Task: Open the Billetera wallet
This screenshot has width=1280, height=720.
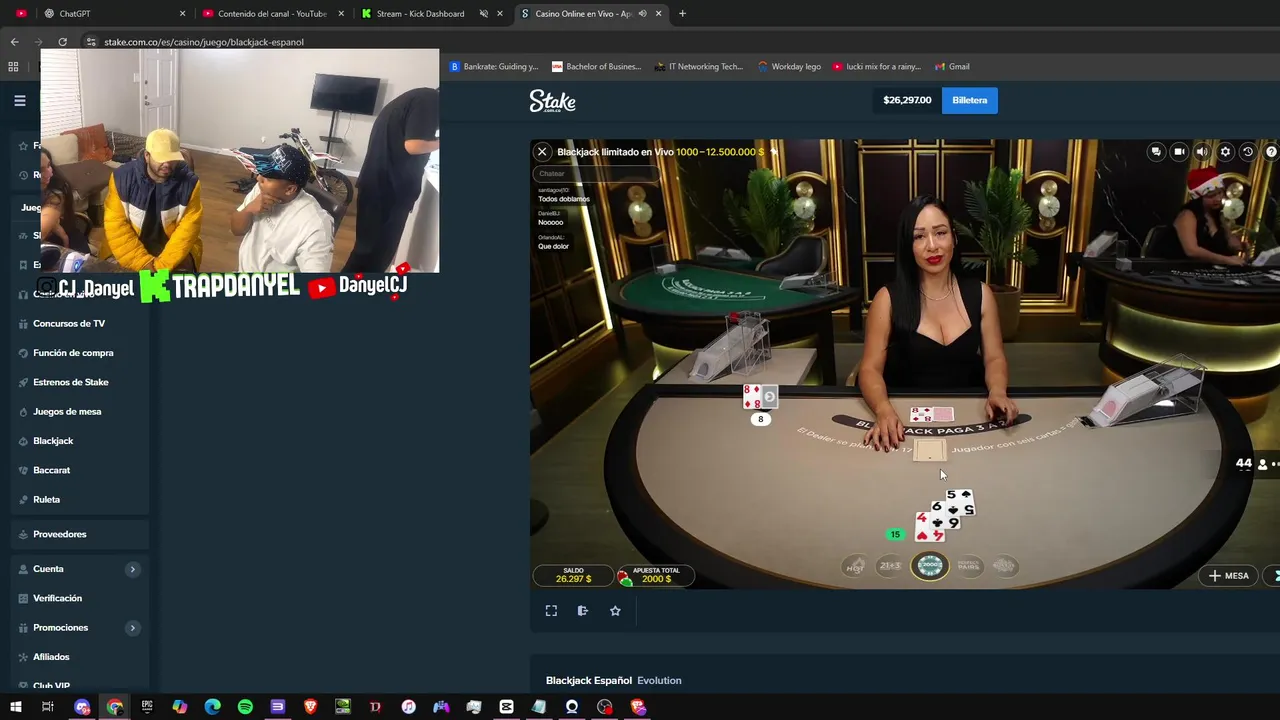Action: click(969, 100)
